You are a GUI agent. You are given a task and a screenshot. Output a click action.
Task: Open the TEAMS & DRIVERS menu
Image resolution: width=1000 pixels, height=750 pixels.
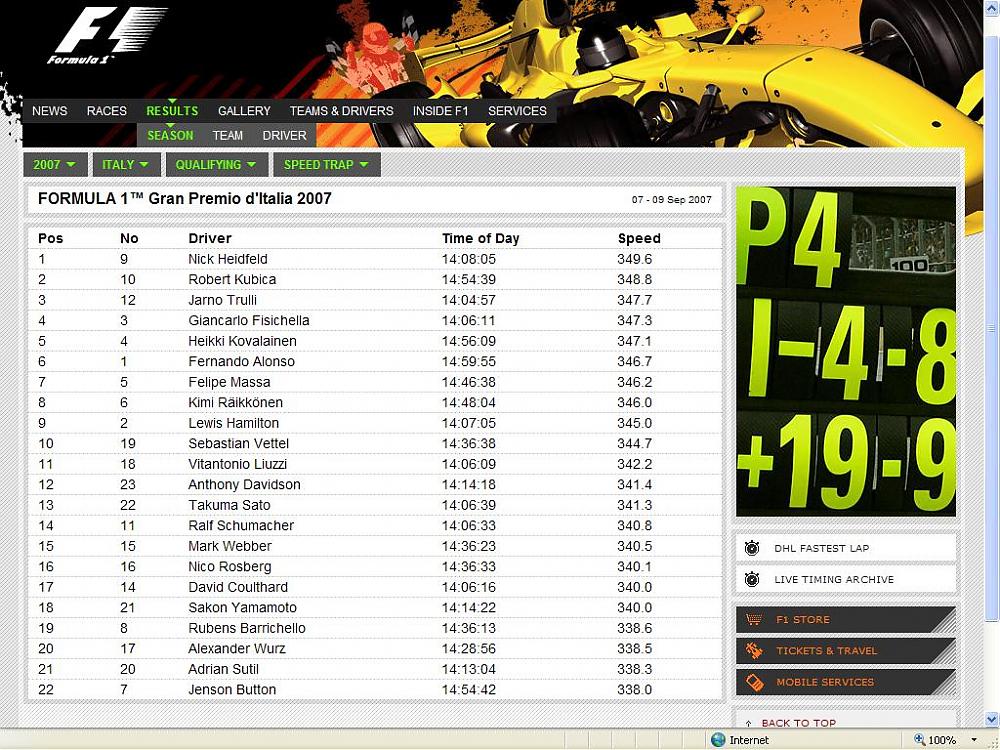tap(342, 111)
